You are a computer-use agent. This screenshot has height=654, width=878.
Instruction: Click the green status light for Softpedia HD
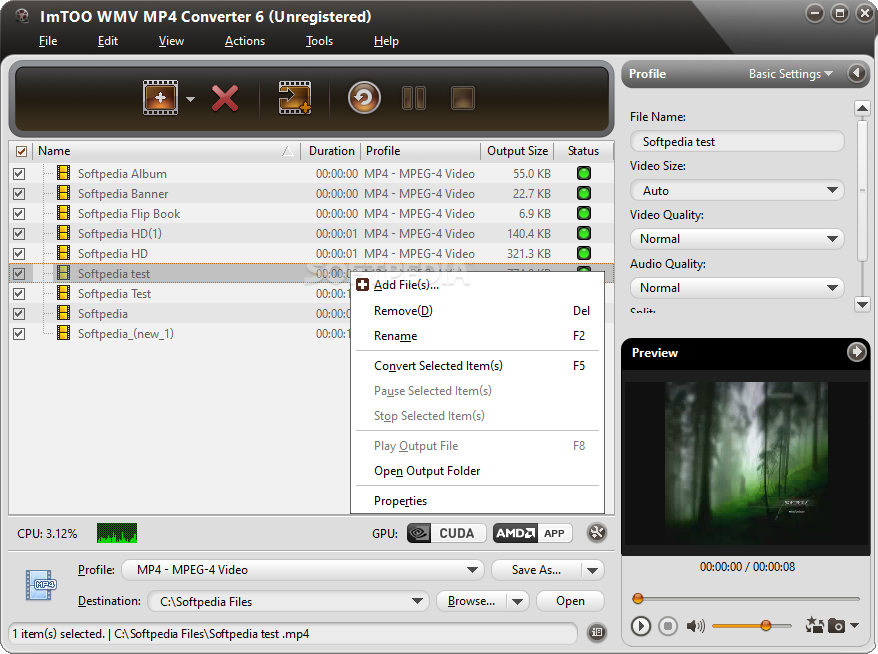tap(583, 253)
